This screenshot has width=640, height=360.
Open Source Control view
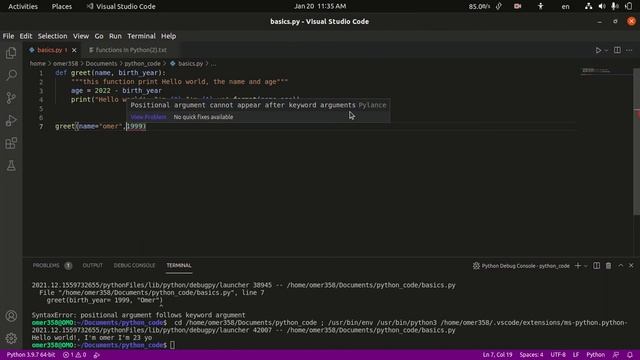[x=11, y=98]
